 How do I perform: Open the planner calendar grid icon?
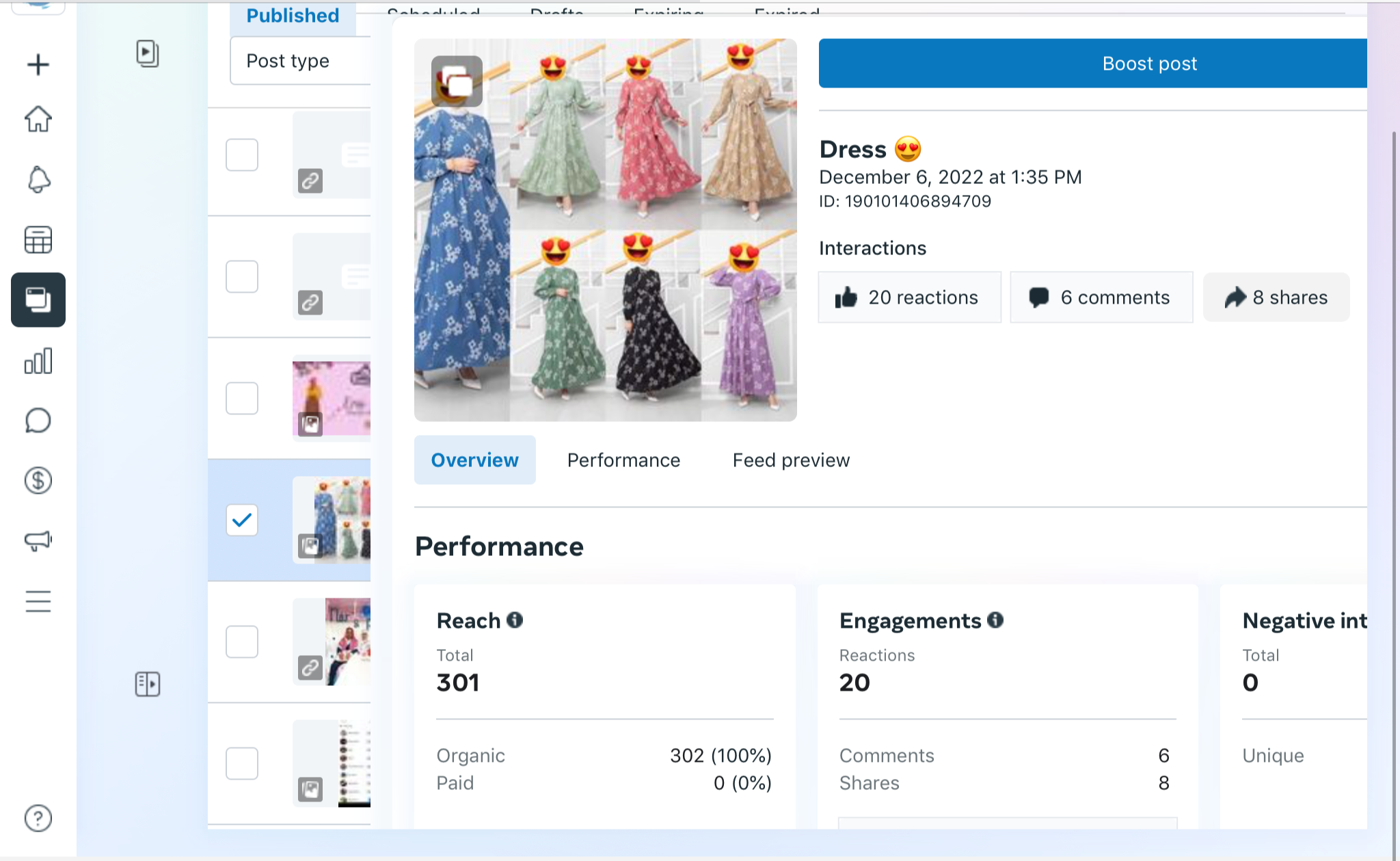pos(38,240)
